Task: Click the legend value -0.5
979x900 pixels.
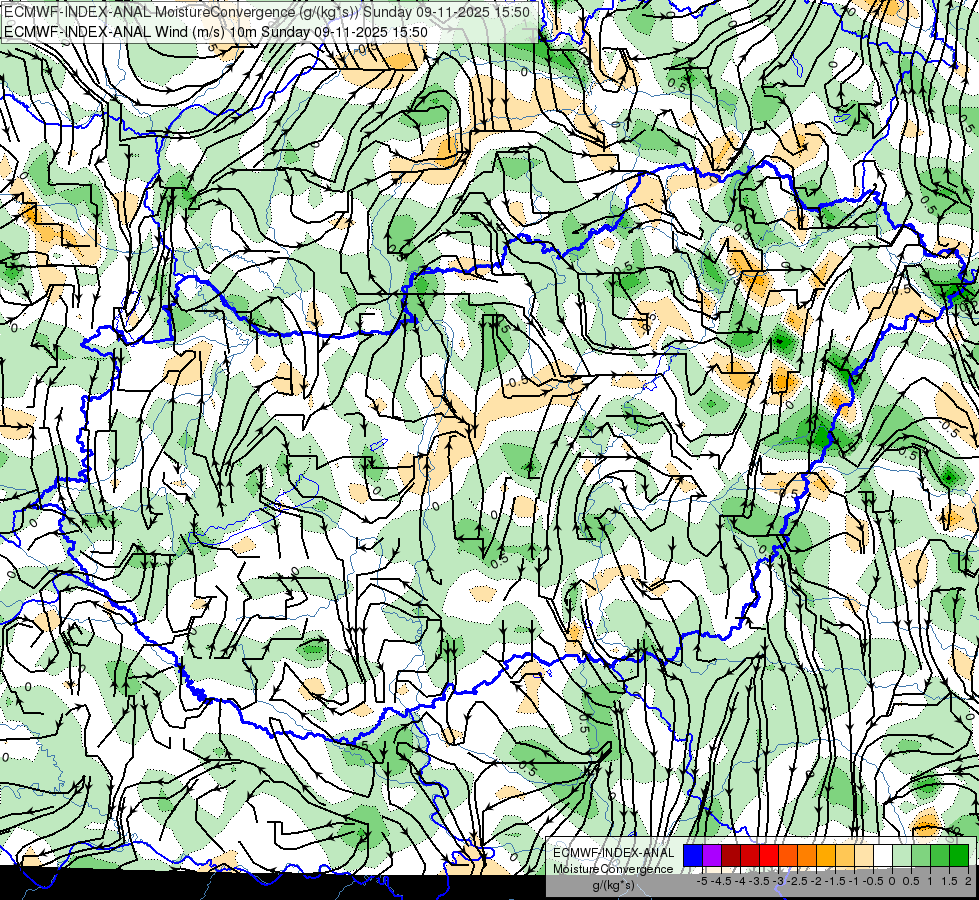Action: pyautogui.click(x=873, y=881)
